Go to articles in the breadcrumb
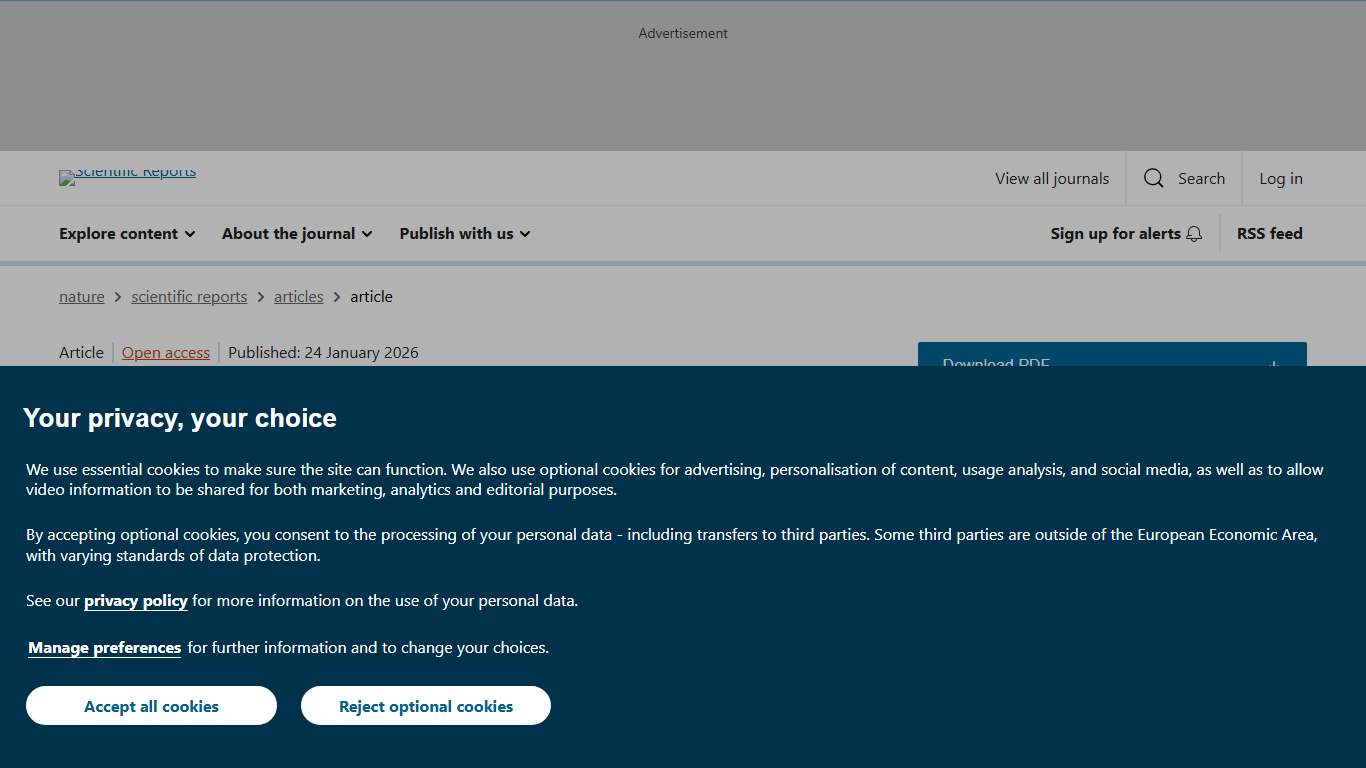This screenshot has height=768, width=1366. (299, 296)
